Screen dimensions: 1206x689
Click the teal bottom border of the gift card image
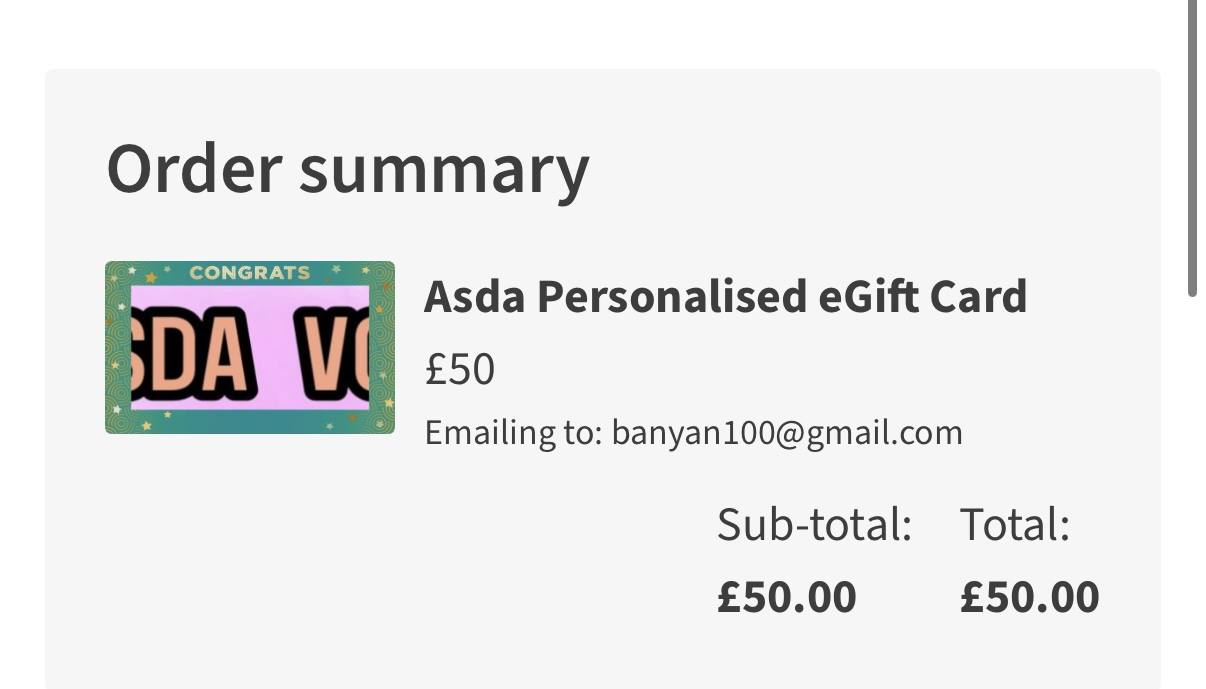point(250,421)
